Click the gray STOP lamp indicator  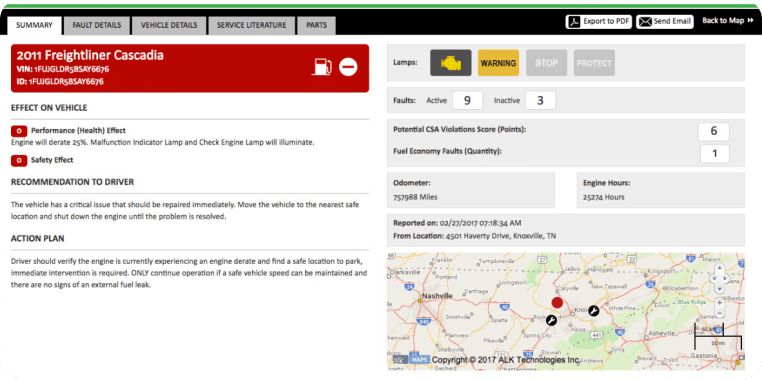coord(546,63)
